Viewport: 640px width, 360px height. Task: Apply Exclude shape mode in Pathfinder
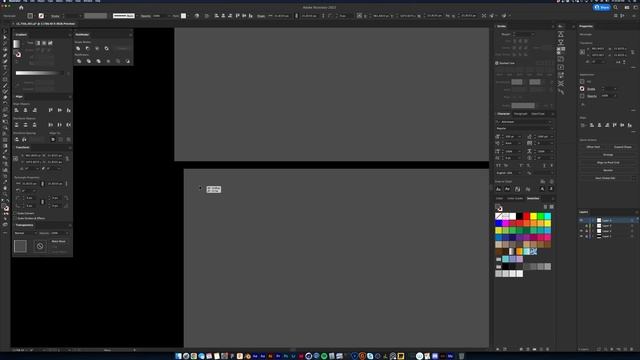[x=107, y=48]
